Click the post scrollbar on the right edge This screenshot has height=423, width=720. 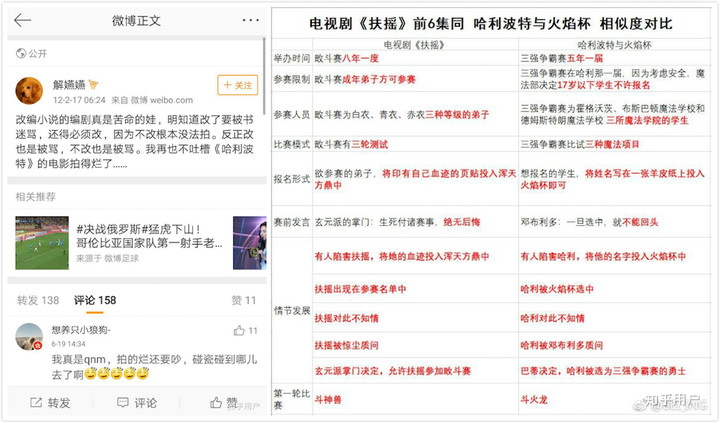point(264,76)
